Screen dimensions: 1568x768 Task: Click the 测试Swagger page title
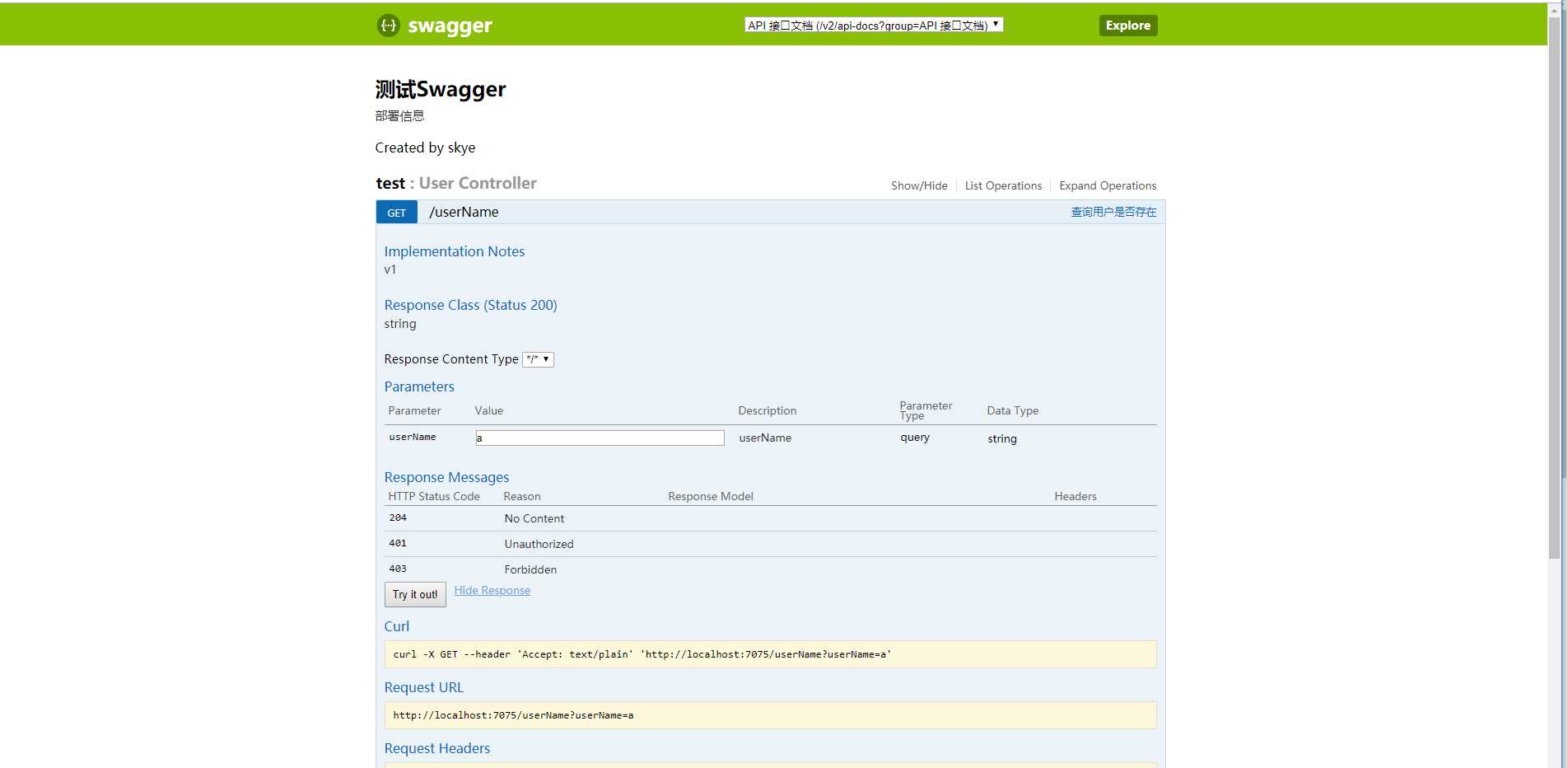click(x=441, y=89)
